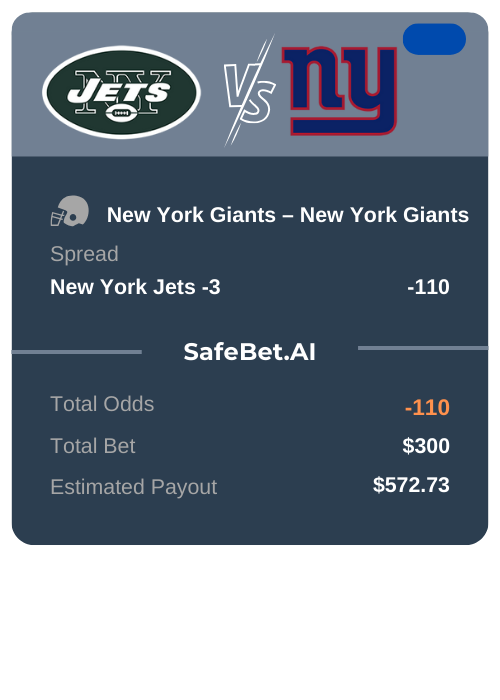500x700 pixels.
Task: Select the $572.73 estimated payout value
Action: (x=411, y=485)
